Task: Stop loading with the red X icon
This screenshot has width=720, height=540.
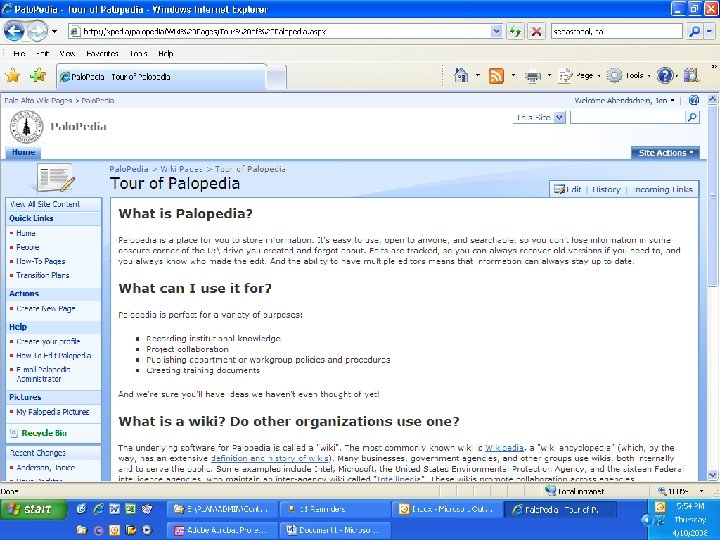Action: (x=536, y=31)
